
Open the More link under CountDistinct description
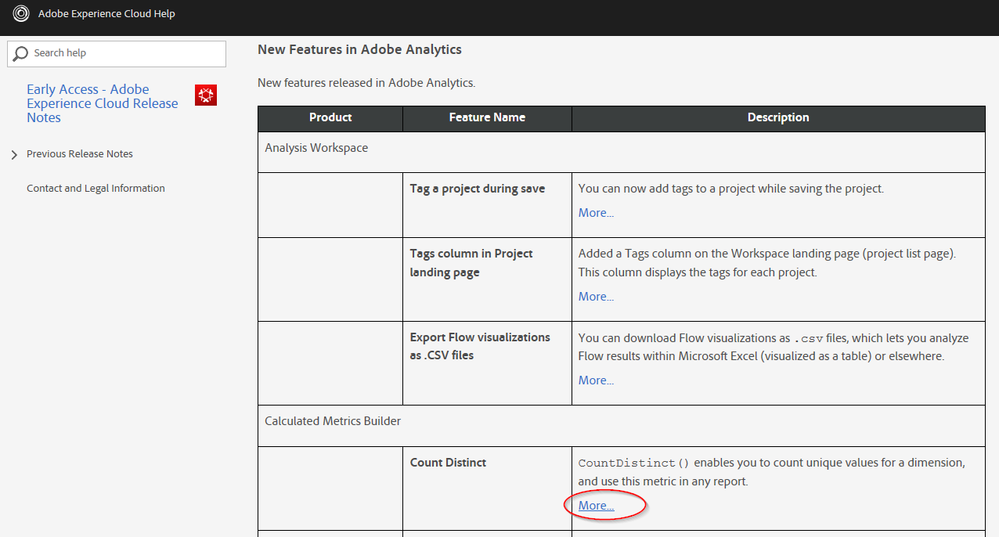tap(596, 506)
